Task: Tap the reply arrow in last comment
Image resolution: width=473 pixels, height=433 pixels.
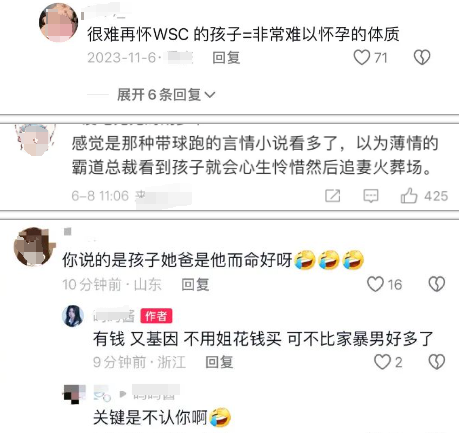Action: coord(123,394)
